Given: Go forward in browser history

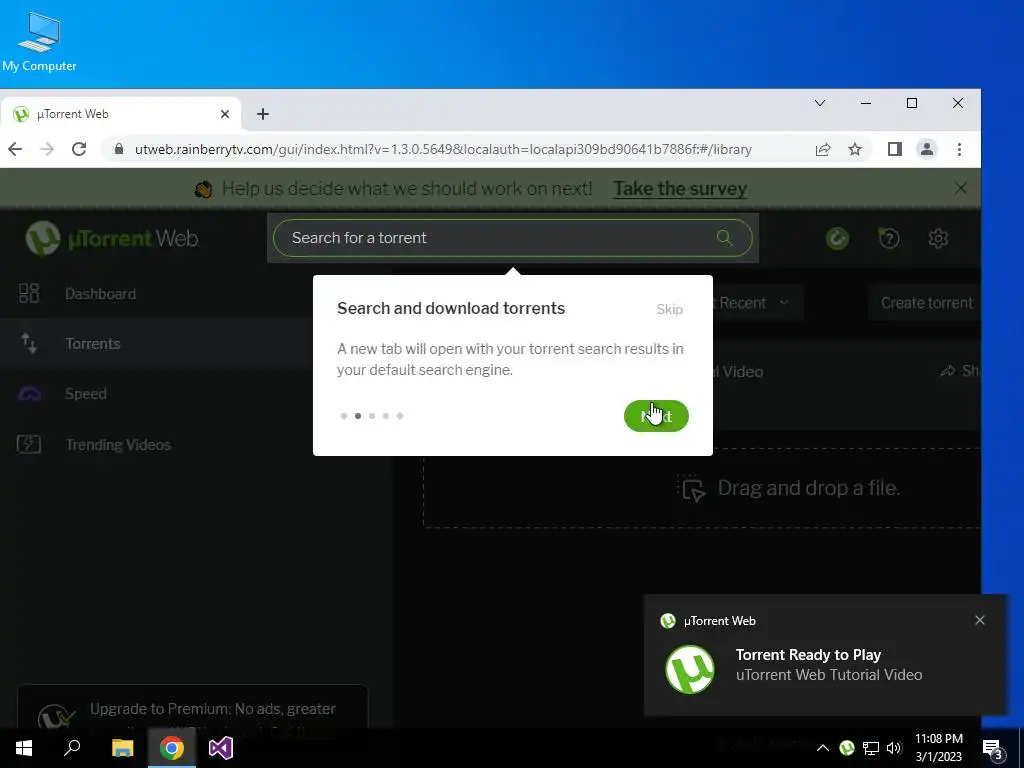Looking at the screenshot, I should [x=47, y=150].
